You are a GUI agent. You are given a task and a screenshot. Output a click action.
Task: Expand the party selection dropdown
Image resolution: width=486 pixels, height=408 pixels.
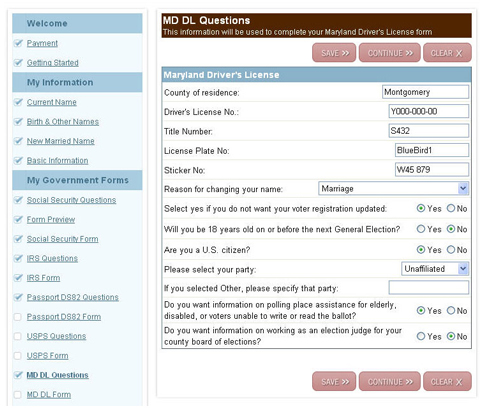pyautogui.click(x=435, y=269)
